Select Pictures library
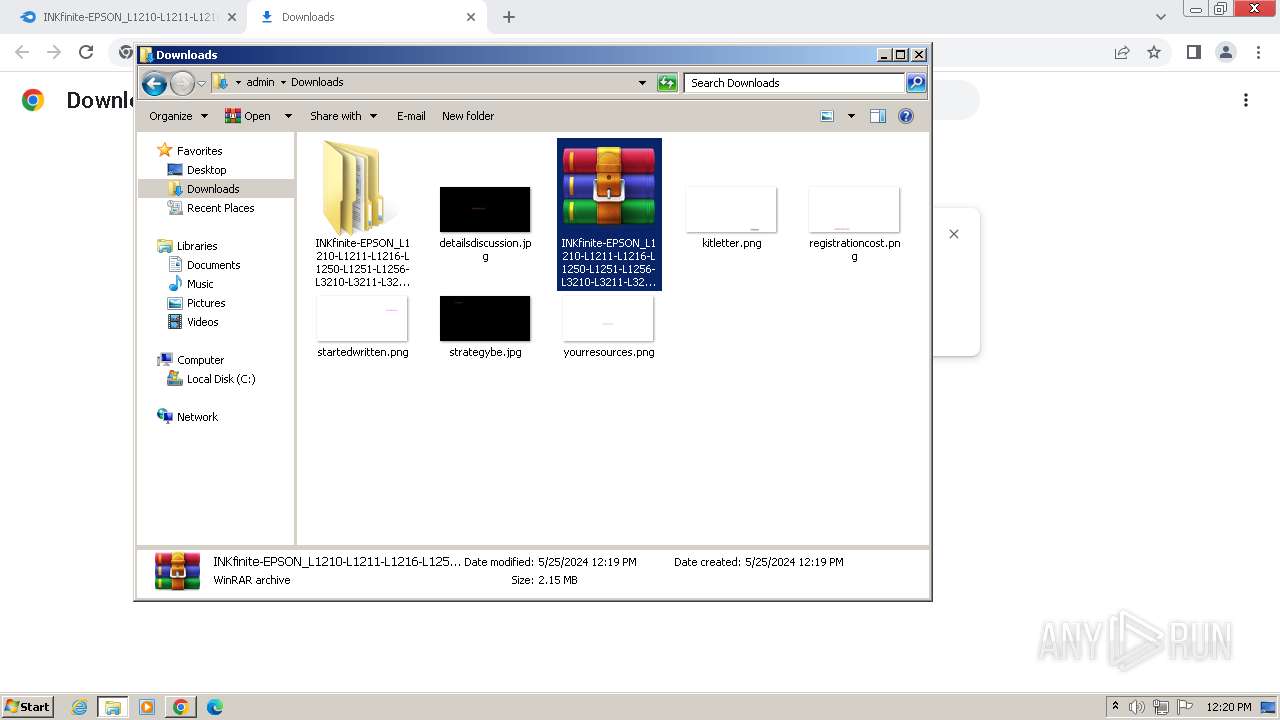The height and width of the screenshot is (720, 1280). point(206,303)
